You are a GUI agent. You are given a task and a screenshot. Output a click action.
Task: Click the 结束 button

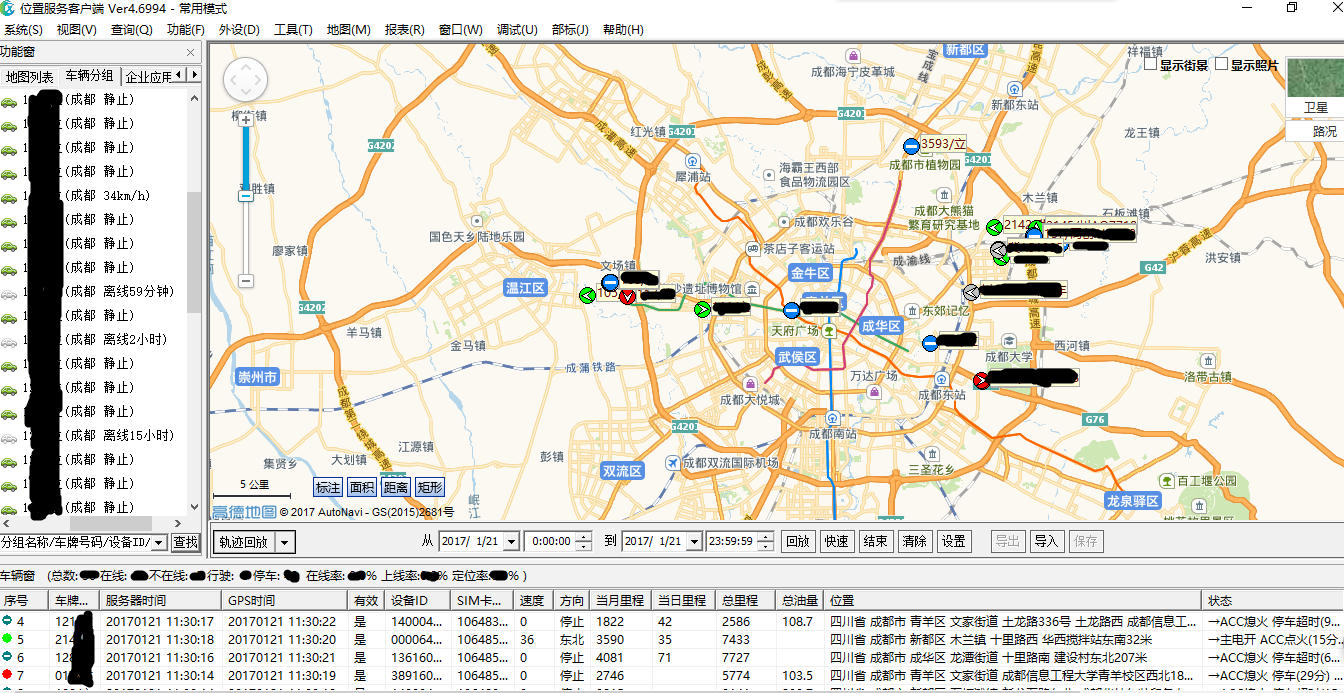coord(876,542)
